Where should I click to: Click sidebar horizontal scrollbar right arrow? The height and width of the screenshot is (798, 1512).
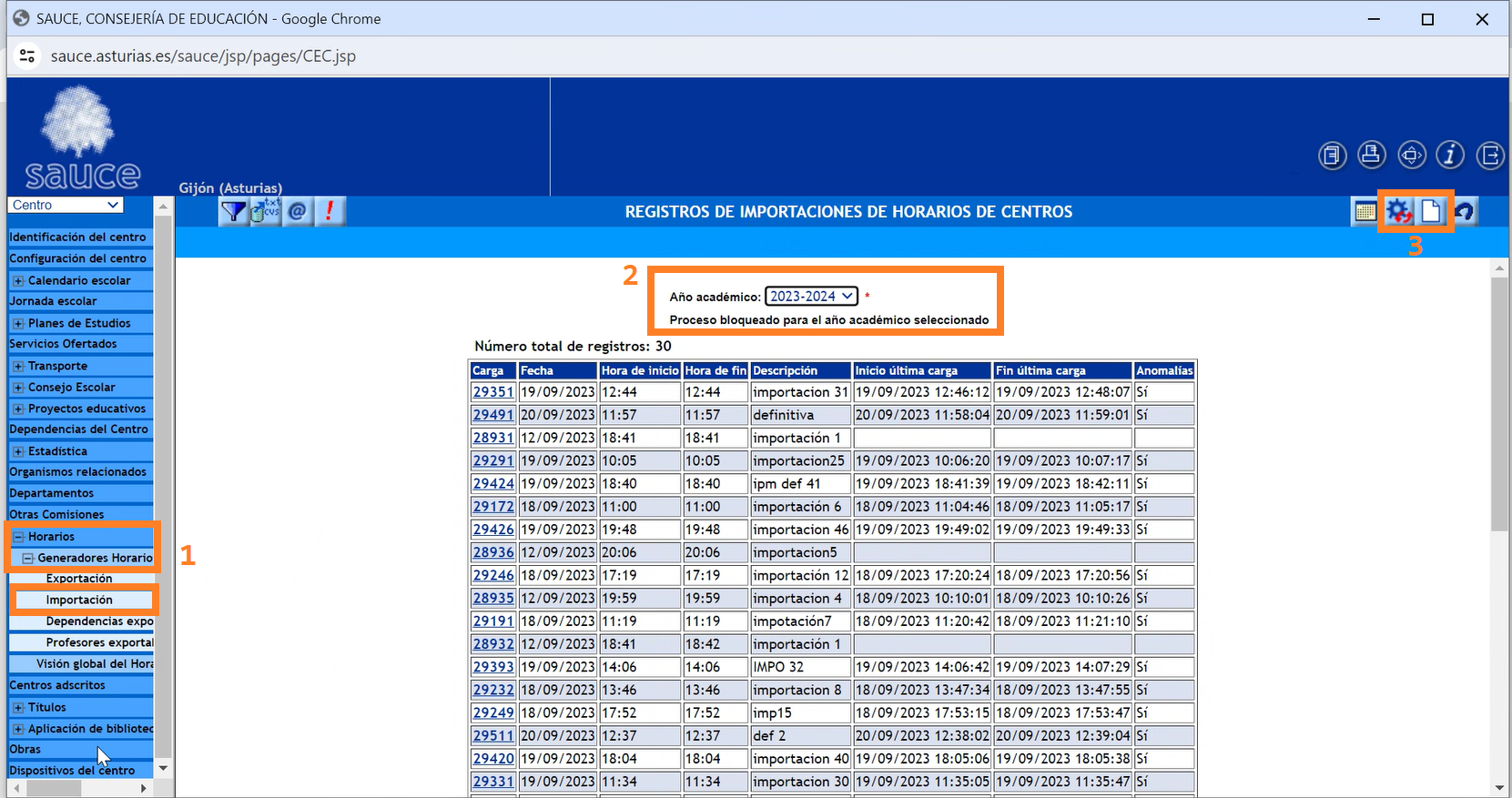click(144, 789)
